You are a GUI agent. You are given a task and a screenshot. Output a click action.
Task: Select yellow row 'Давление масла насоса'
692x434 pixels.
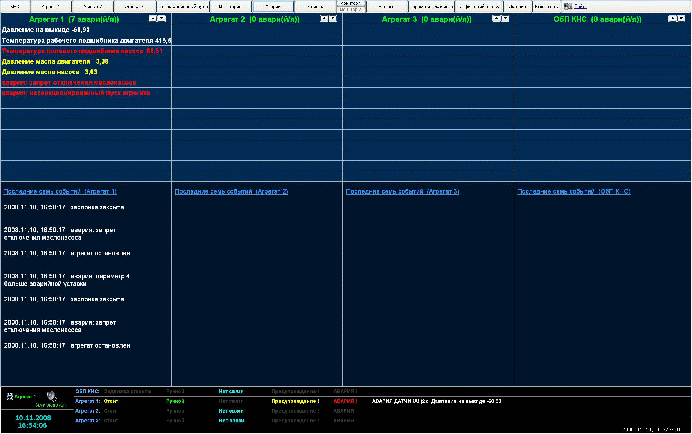(x=49, y=72)
